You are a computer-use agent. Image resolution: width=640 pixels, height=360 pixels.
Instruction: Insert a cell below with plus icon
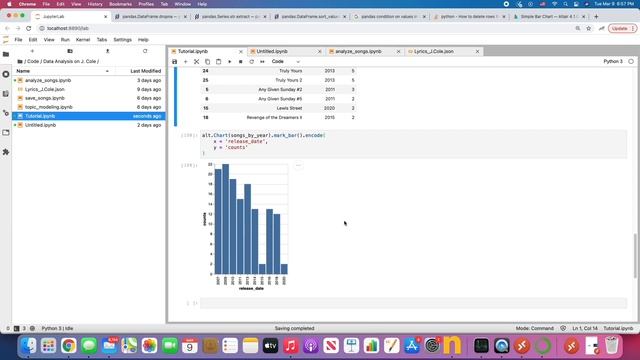click(x=185, y=62)
